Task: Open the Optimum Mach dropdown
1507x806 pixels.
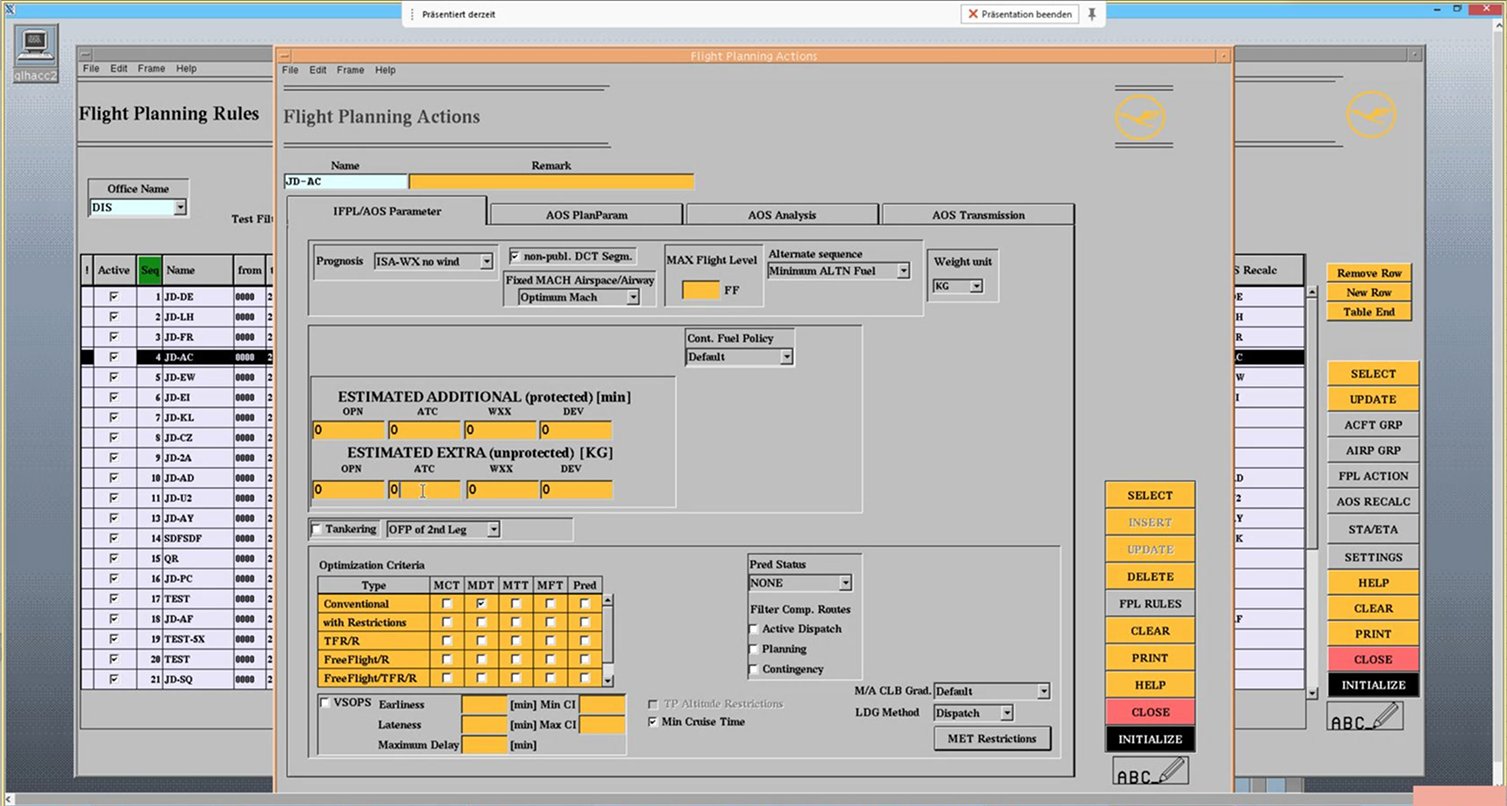Action: point(578,298)
